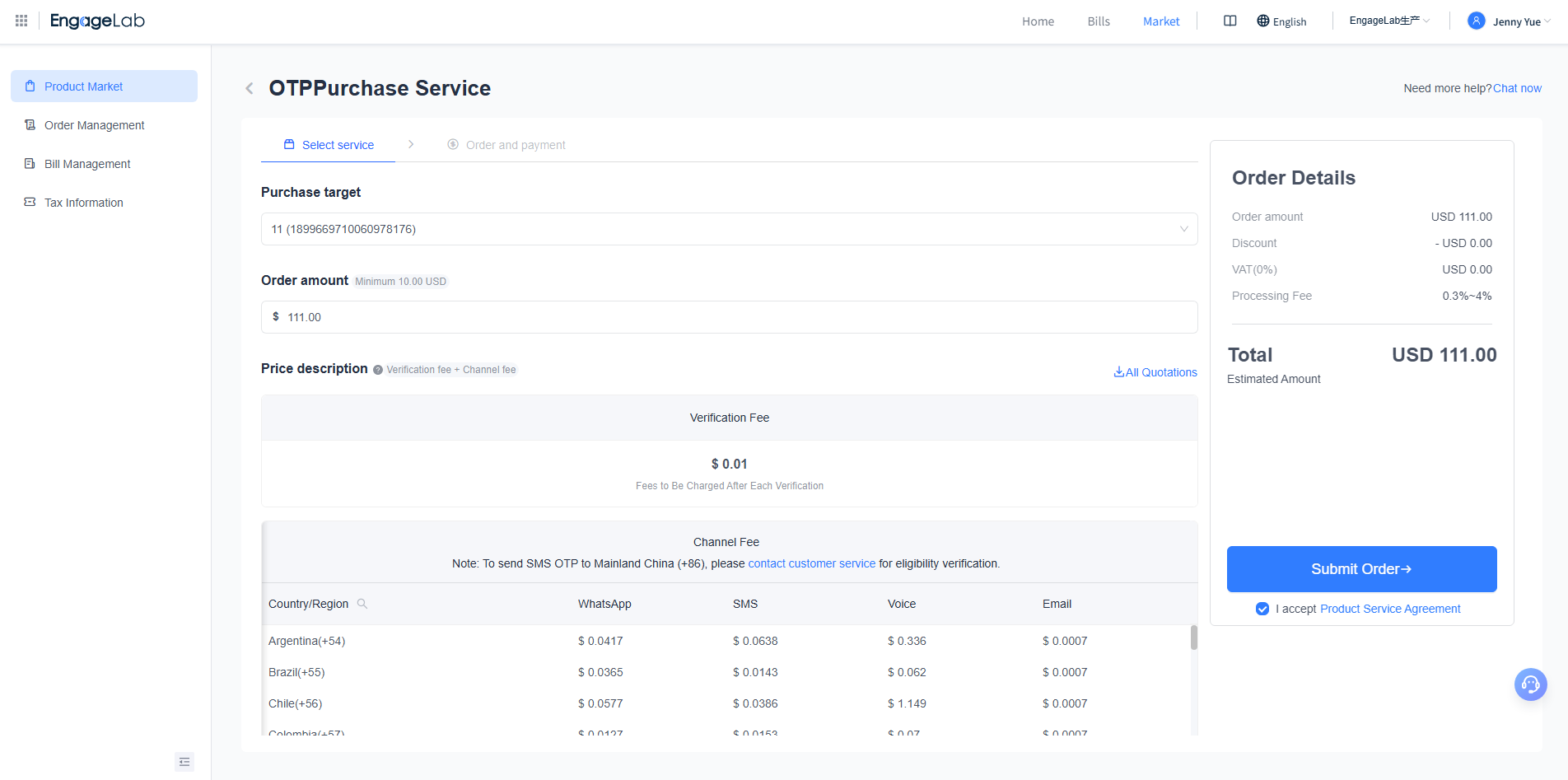
Task: Open Market in the top navigation
Action: pos(1161,21)
